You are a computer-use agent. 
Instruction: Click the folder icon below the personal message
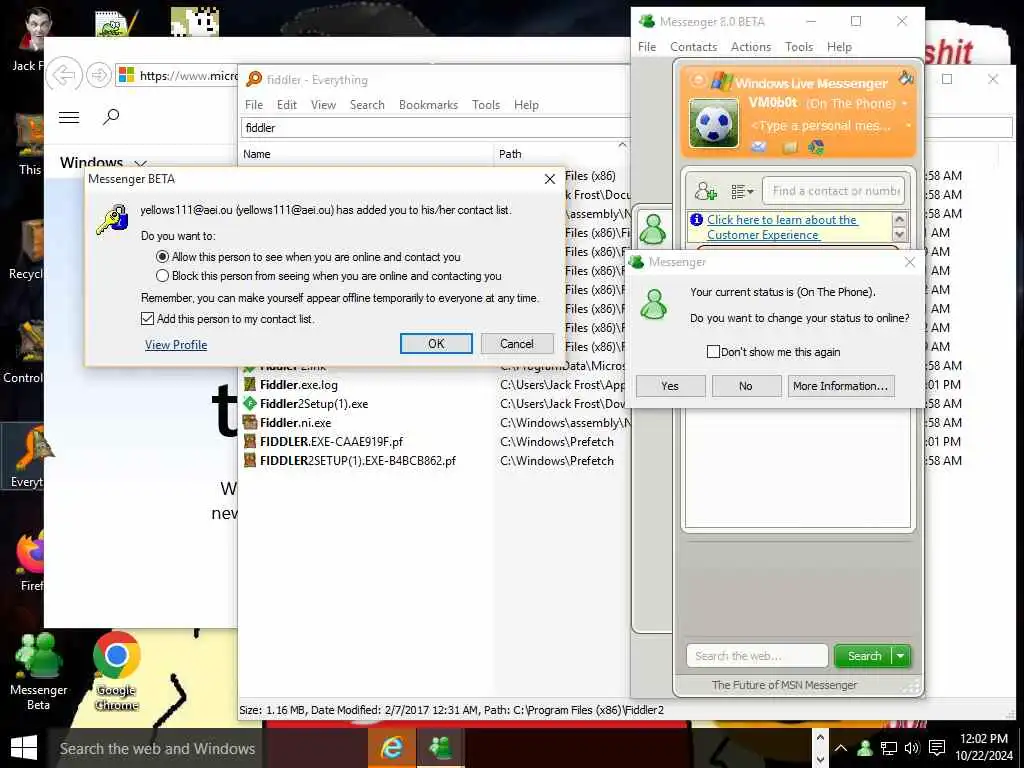[790, 148]
